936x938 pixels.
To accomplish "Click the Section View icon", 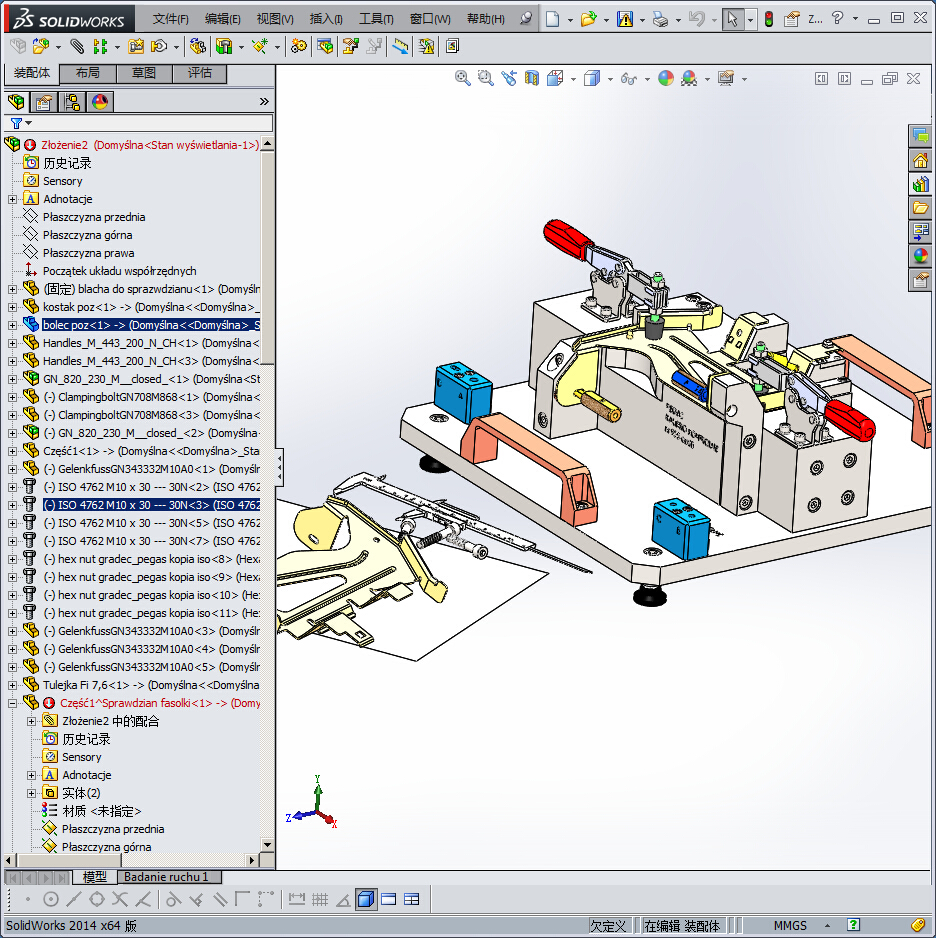I will (532, 78).
